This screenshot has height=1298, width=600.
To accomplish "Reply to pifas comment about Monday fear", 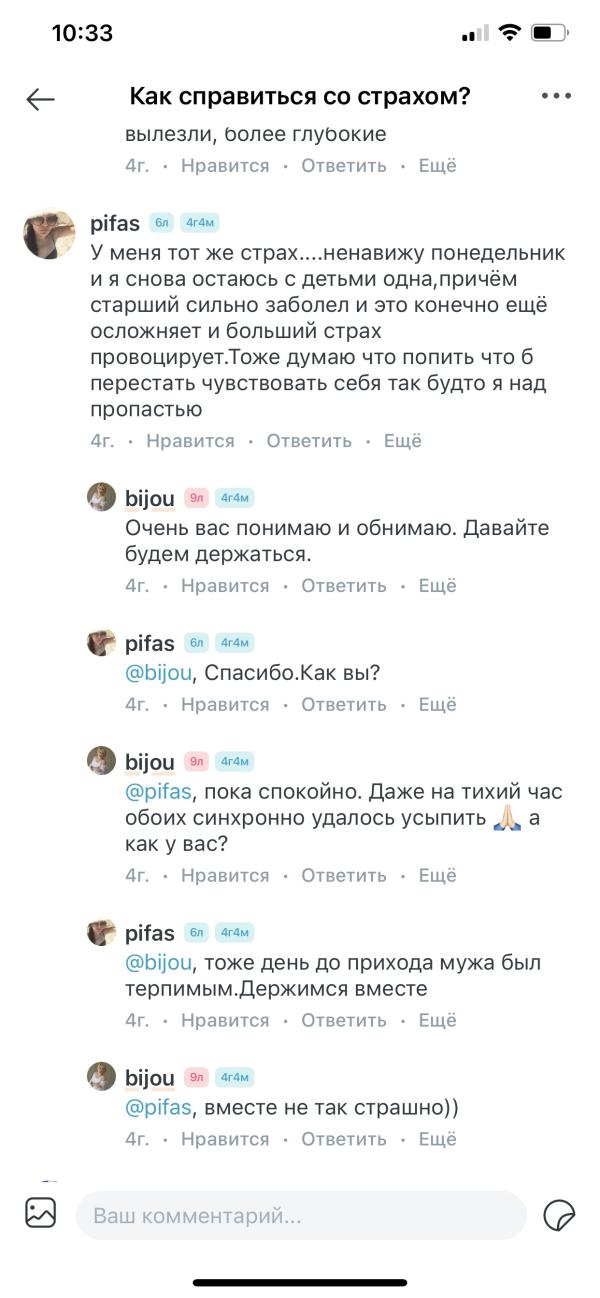I will click(x=309, y=441).
